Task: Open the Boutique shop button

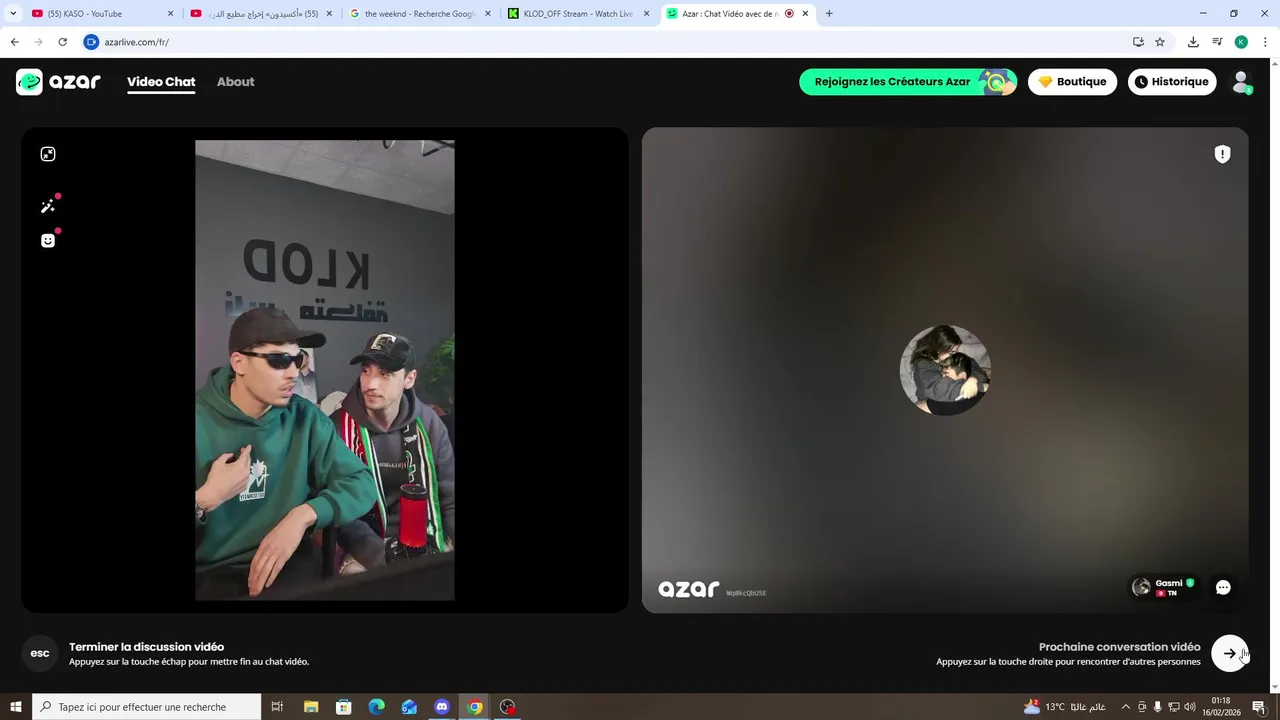Action: click(1072, 82)
